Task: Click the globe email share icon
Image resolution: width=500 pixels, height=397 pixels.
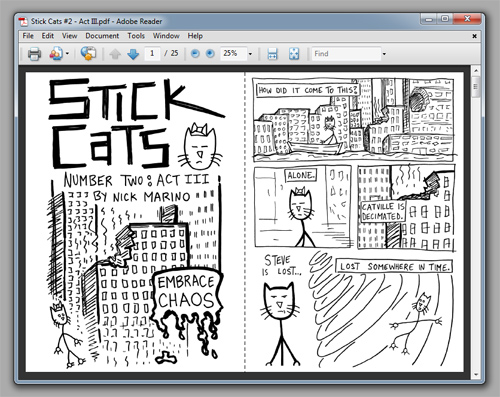Action: pyautogui.click(x=88, y=53)
